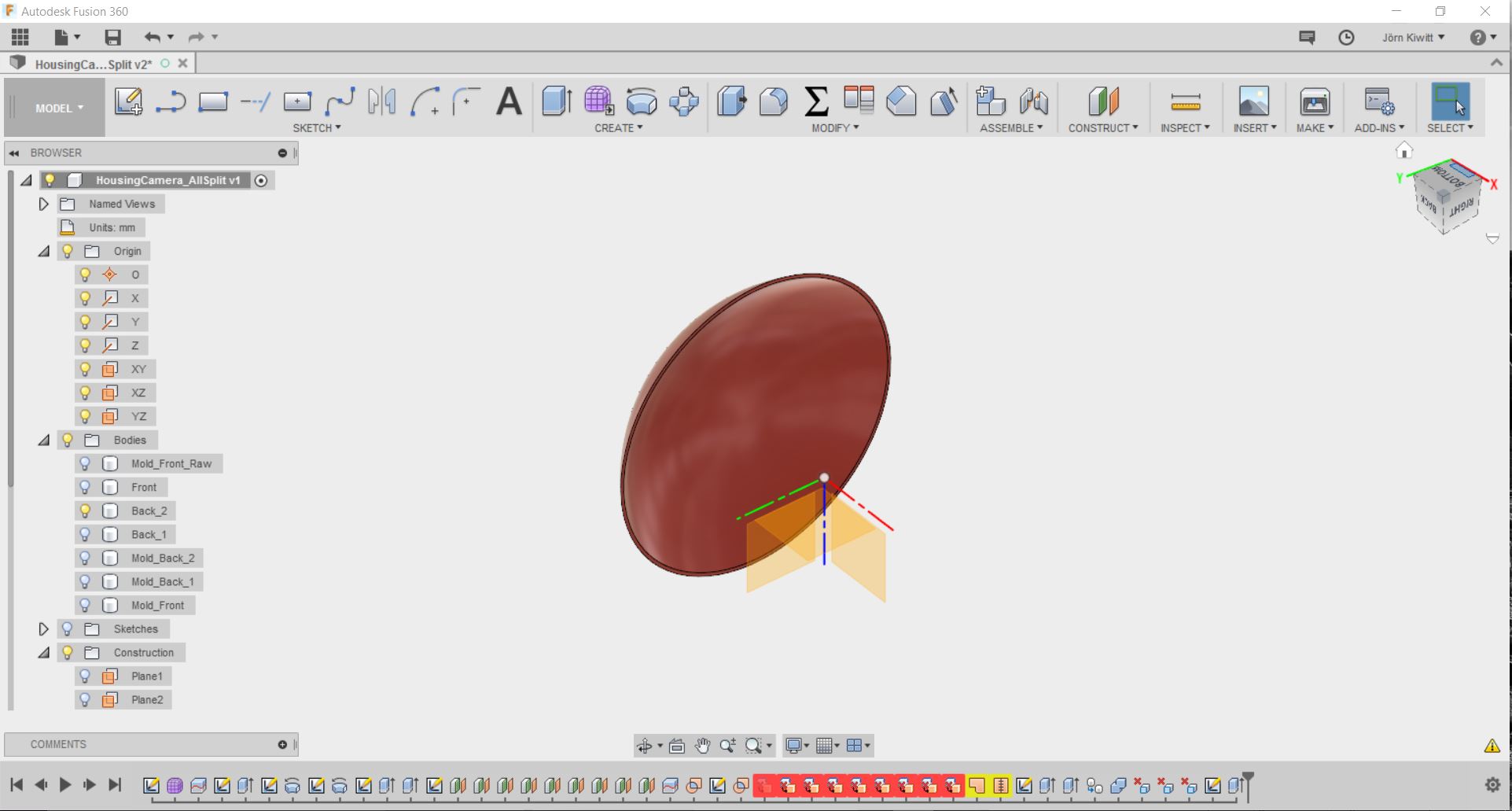Screen dimensions: 1512x811
Task: Open the SKETCH menu
Action: pyautogui.click(x=317, y=127)
